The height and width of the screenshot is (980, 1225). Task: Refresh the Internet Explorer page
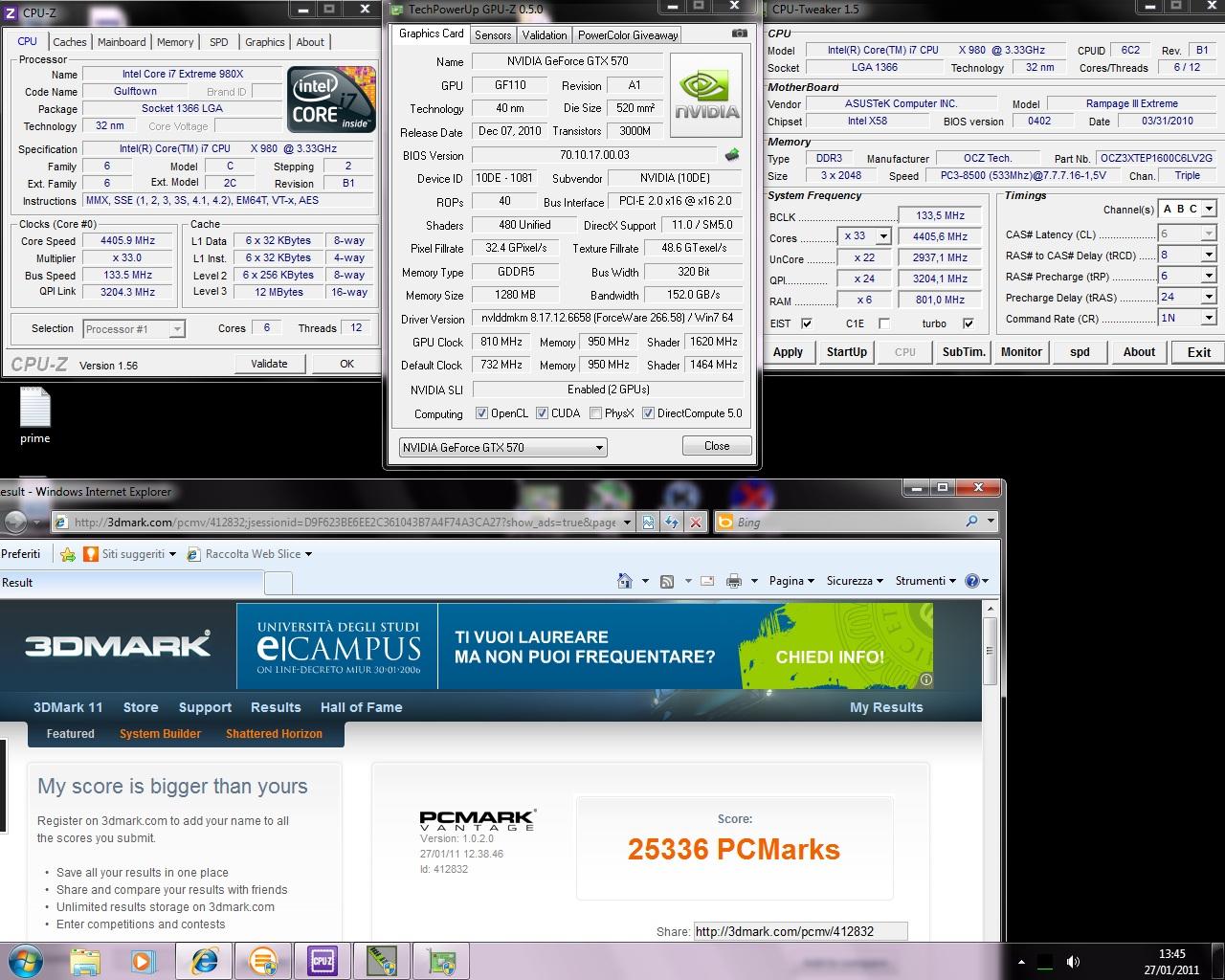coord(672,522)
